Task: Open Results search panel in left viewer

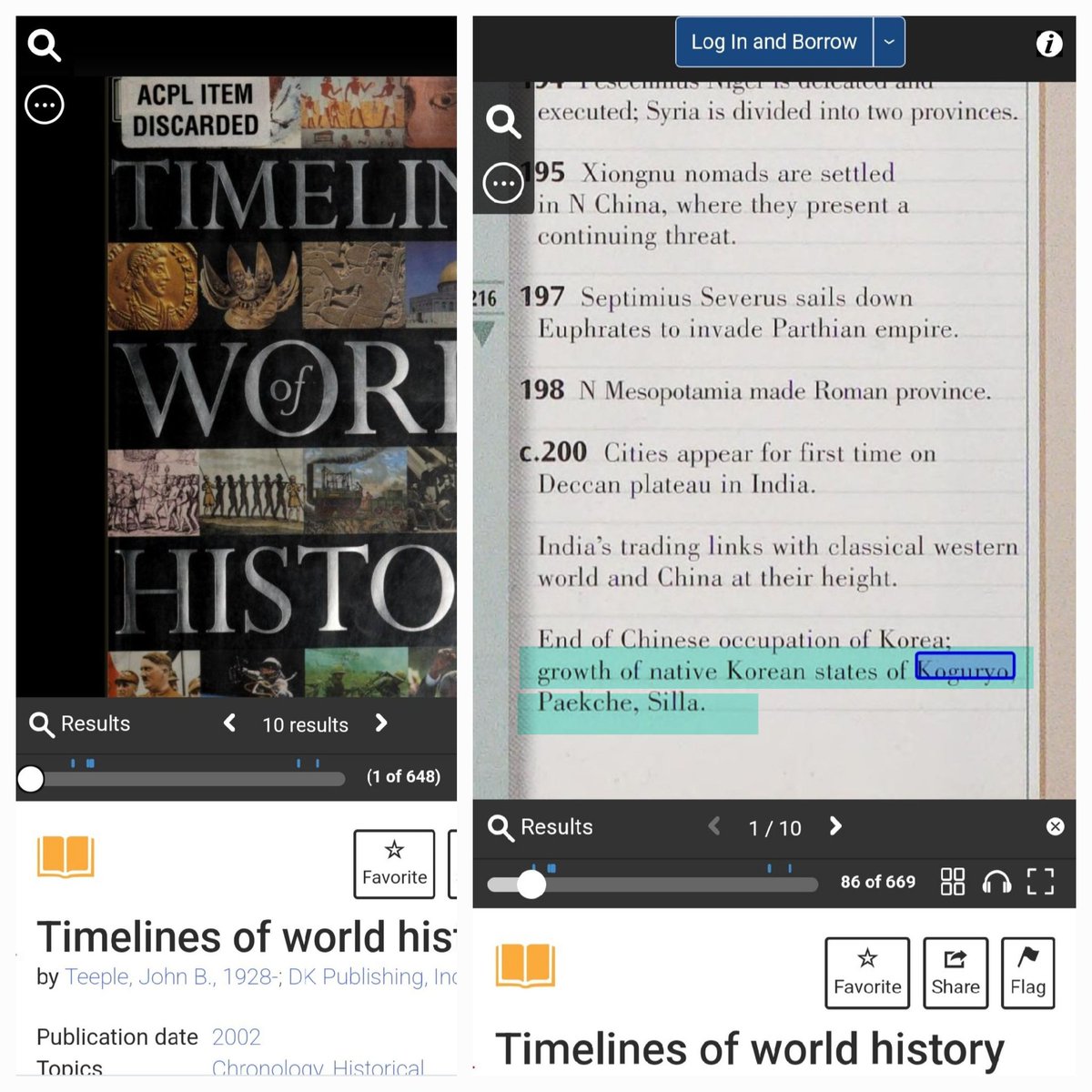Action: (80, 724)
